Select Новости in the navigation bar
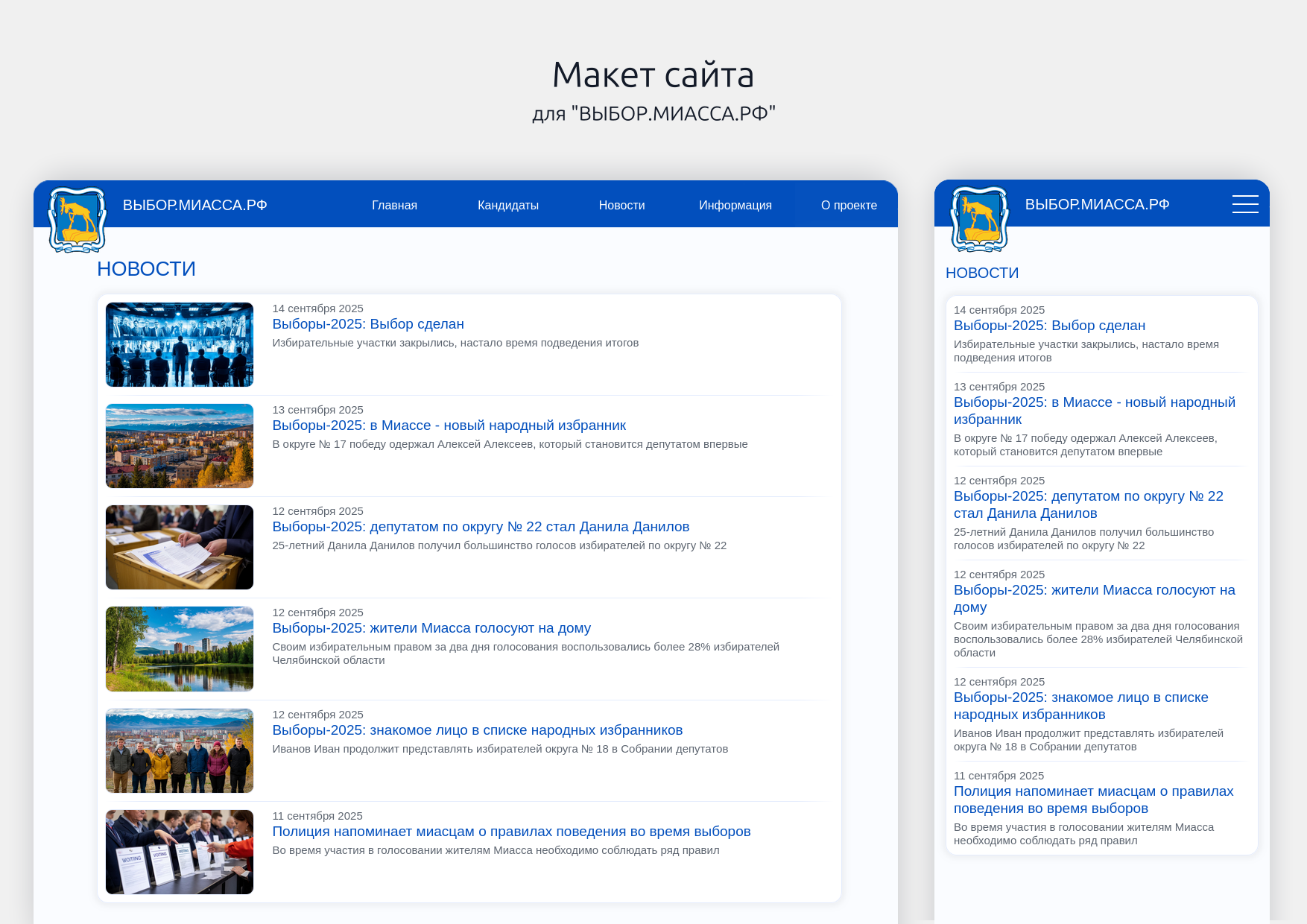The image size is (1307, 924). point(621,206)
